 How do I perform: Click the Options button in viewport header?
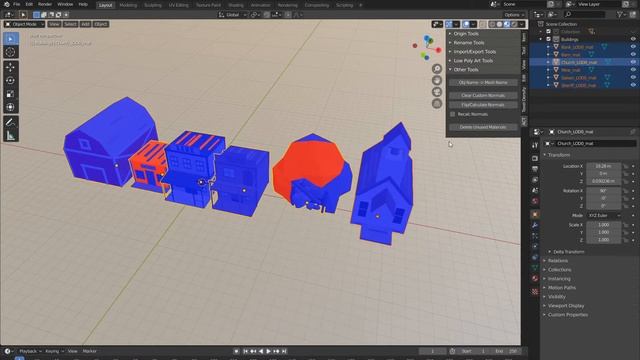click(x=514, y=15)
